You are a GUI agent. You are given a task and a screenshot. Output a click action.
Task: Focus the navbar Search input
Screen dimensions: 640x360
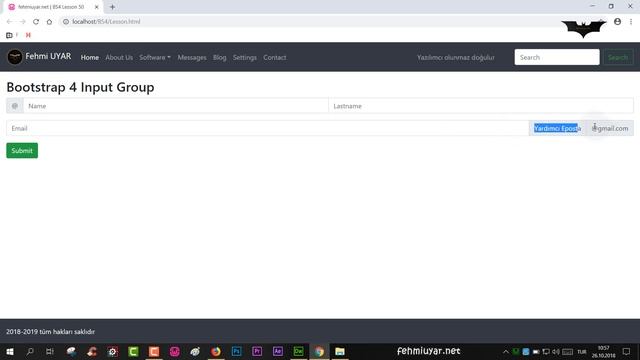557,58
